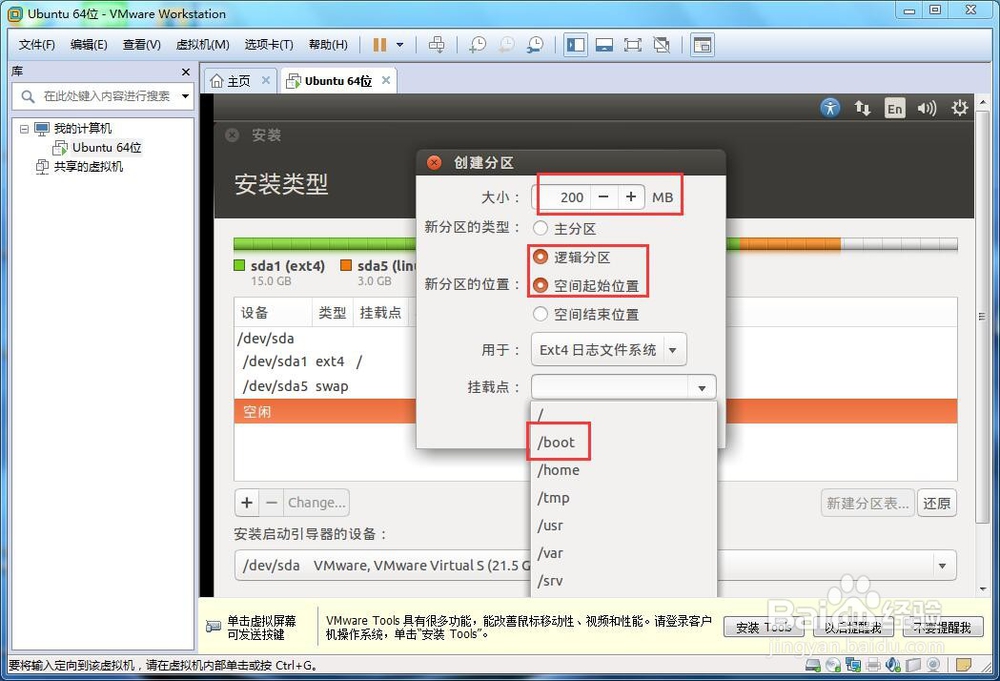Decrease partition size with the minus button
The width and height of the screenshot is (1000, 681).
point(604,197)
